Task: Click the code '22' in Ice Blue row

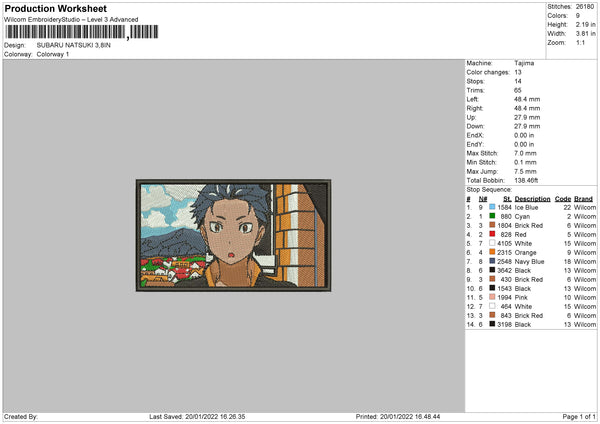Action: point(567,207)
